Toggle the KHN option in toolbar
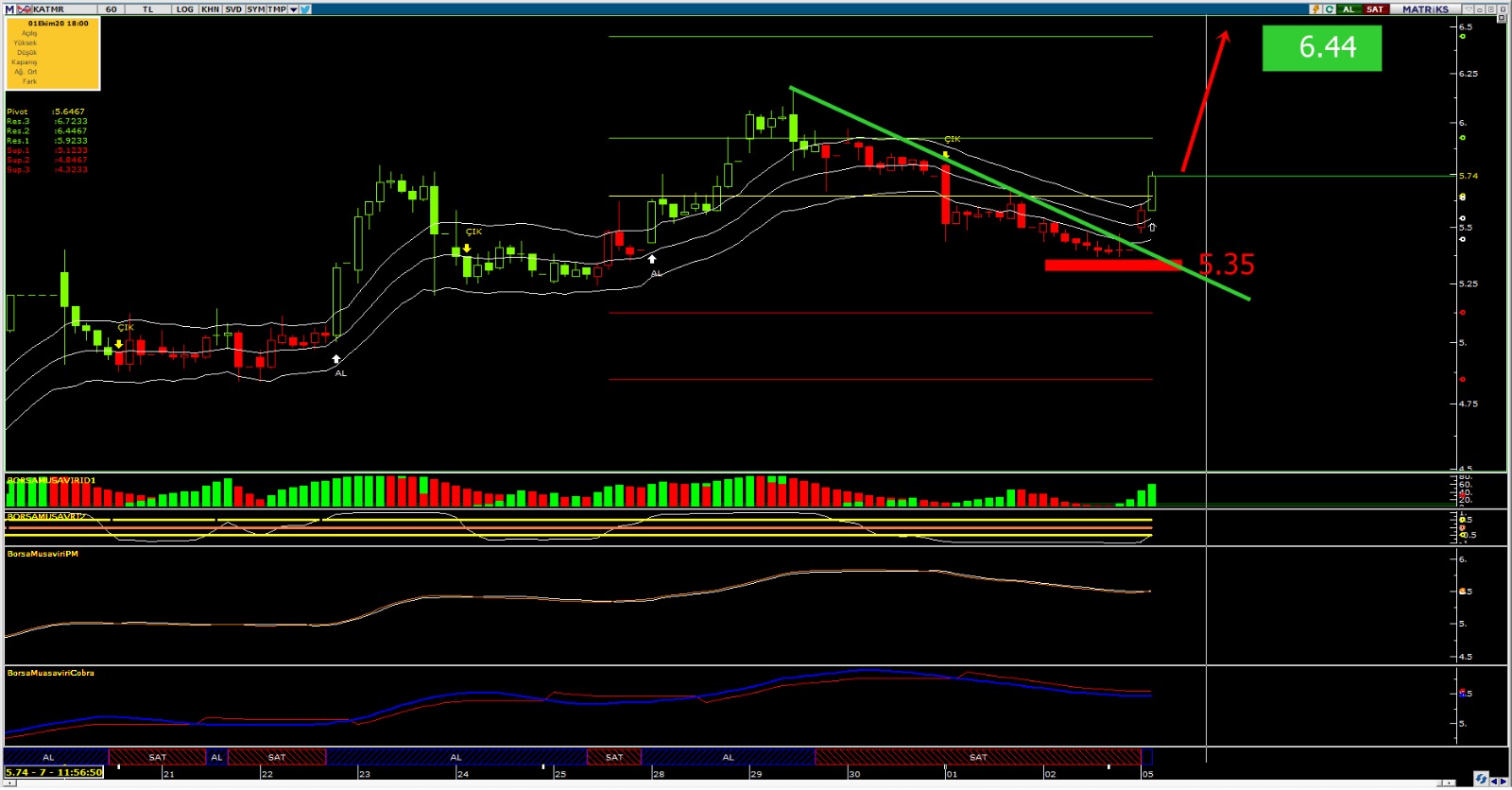Viewport: 1512px width, 790px height. tap(210, 9)
